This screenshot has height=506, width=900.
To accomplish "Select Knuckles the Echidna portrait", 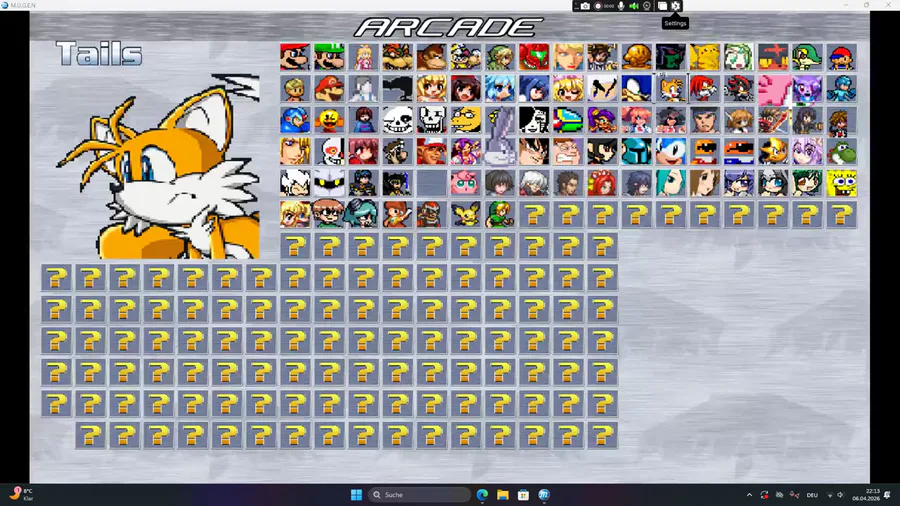I will coord(705,88).
